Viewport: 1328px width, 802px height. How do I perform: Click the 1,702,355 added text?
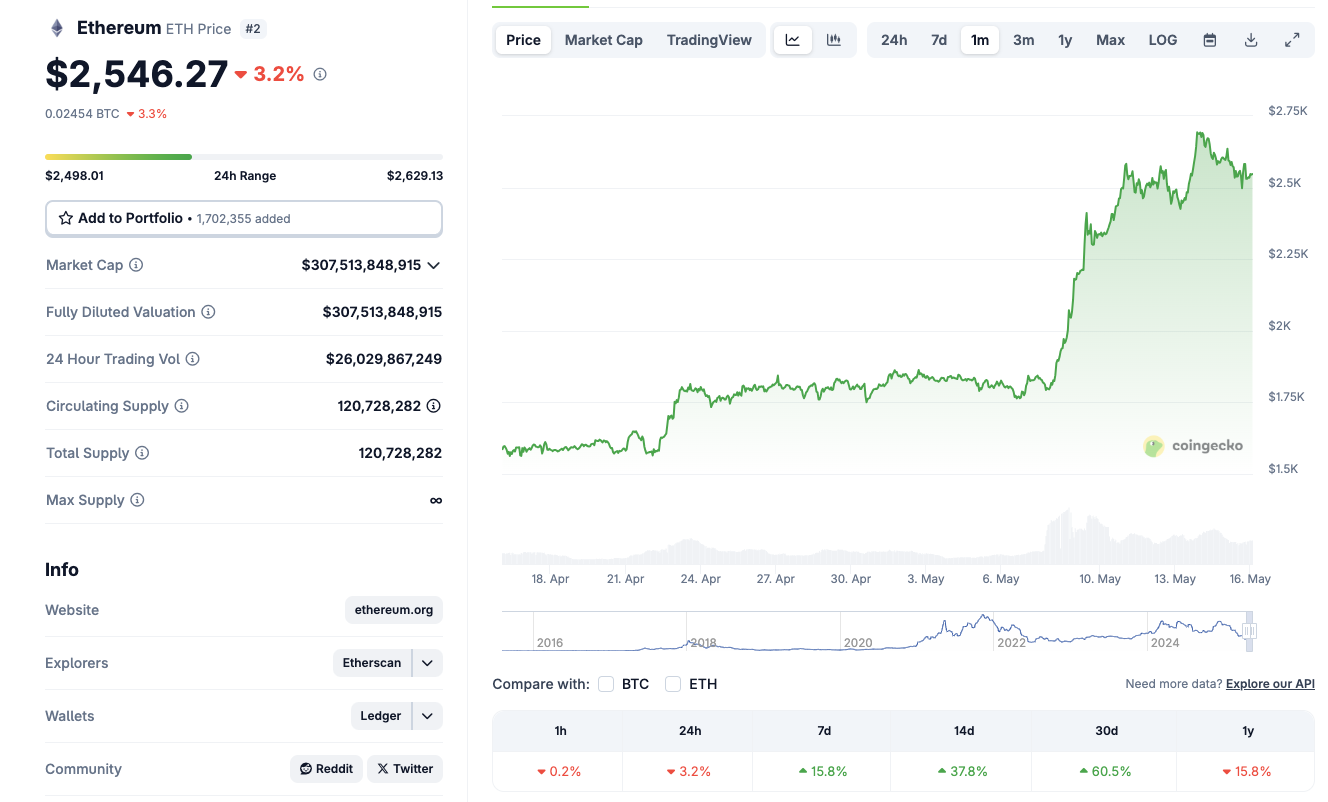(x=243, y=218)
